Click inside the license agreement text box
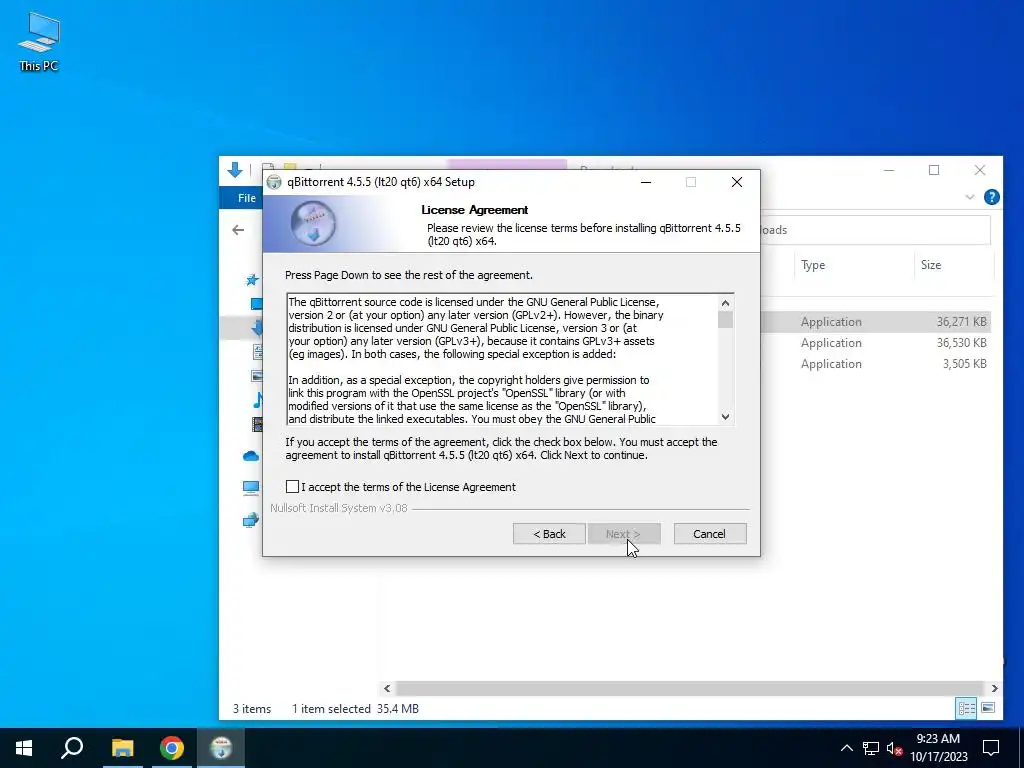This screenshot has height=768, width=1024. [x=503, y=360]
